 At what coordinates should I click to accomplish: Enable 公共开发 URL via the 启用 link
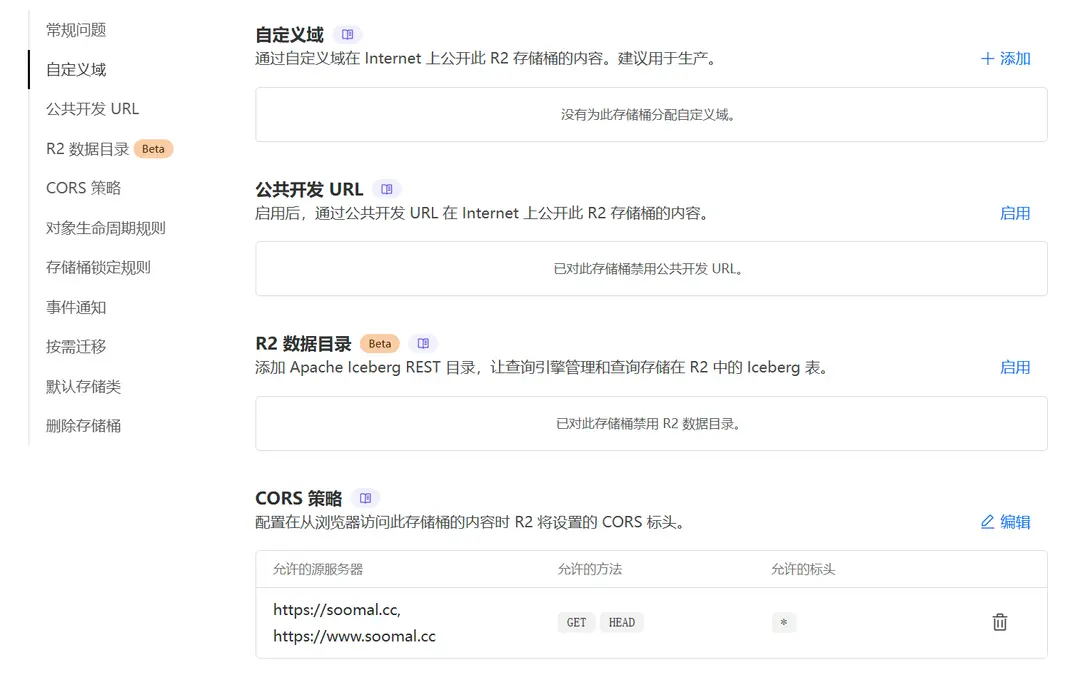point(1015,212)
